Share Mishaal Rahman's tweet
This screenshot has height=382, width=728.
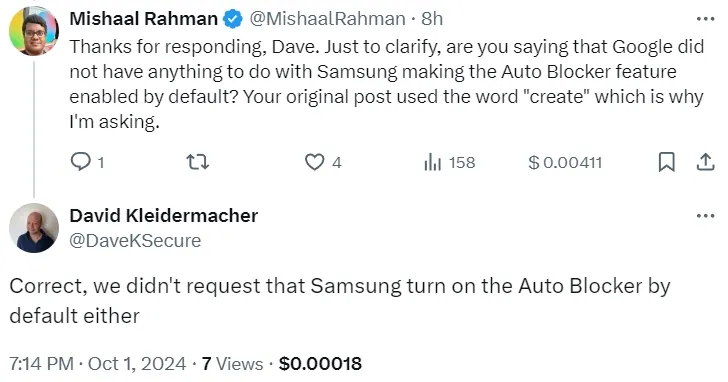point(705,162)
